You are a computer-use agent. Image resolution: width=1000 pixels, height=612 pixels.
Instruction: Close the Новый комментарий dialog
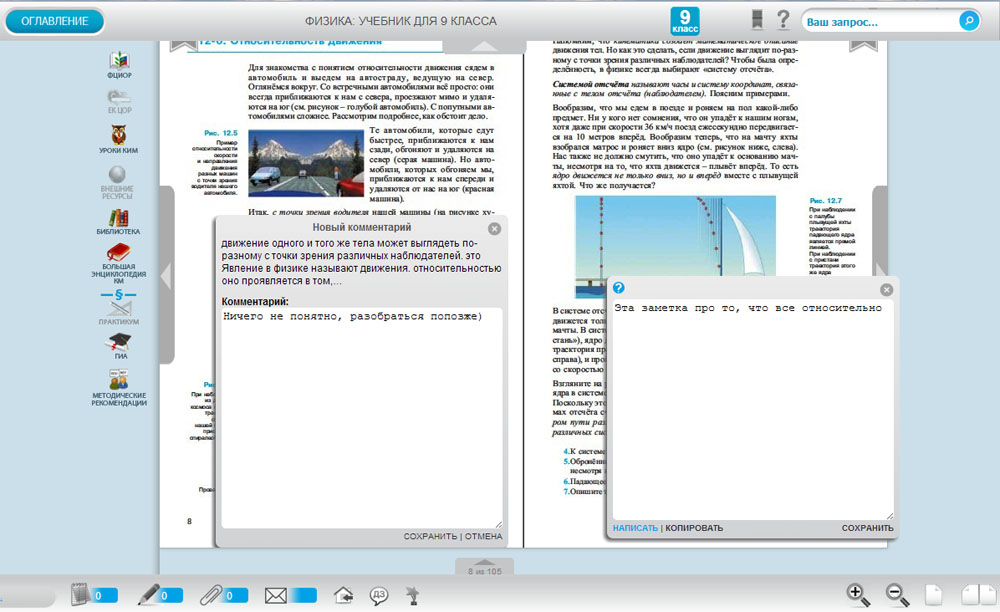coord(494,228)
